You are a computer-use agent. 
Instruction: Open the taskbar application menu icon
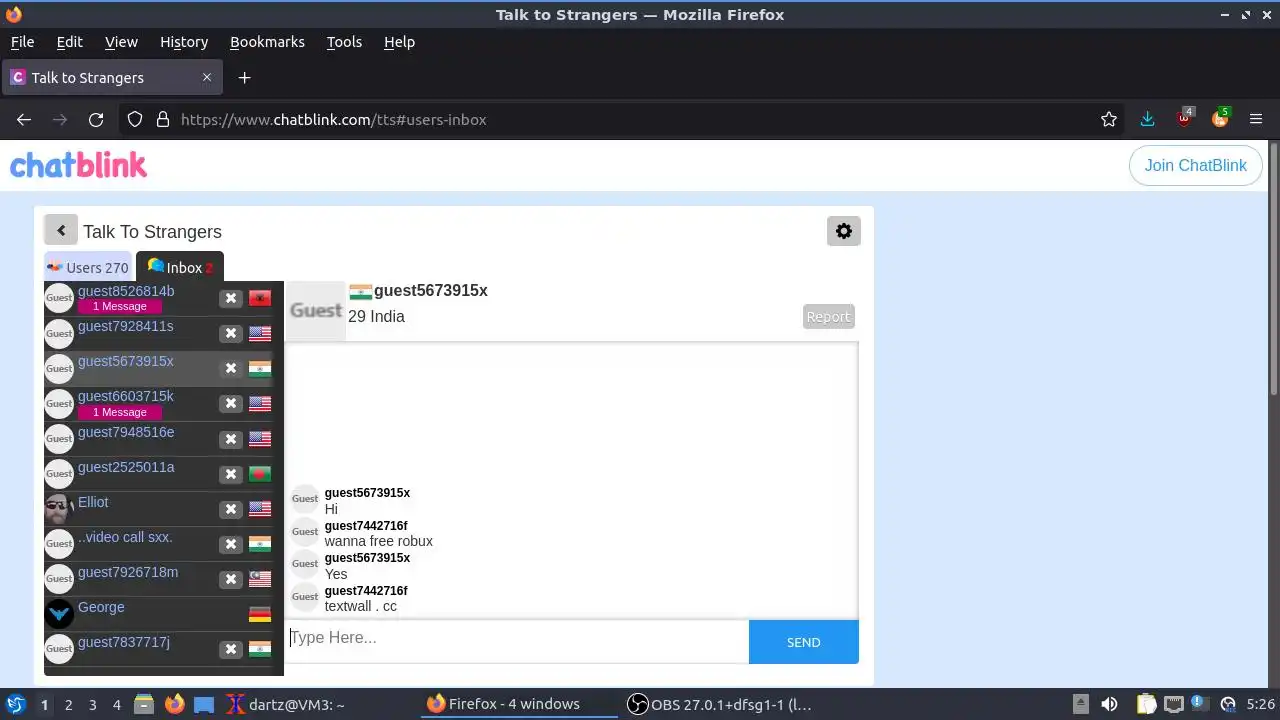tap(15, 704)
